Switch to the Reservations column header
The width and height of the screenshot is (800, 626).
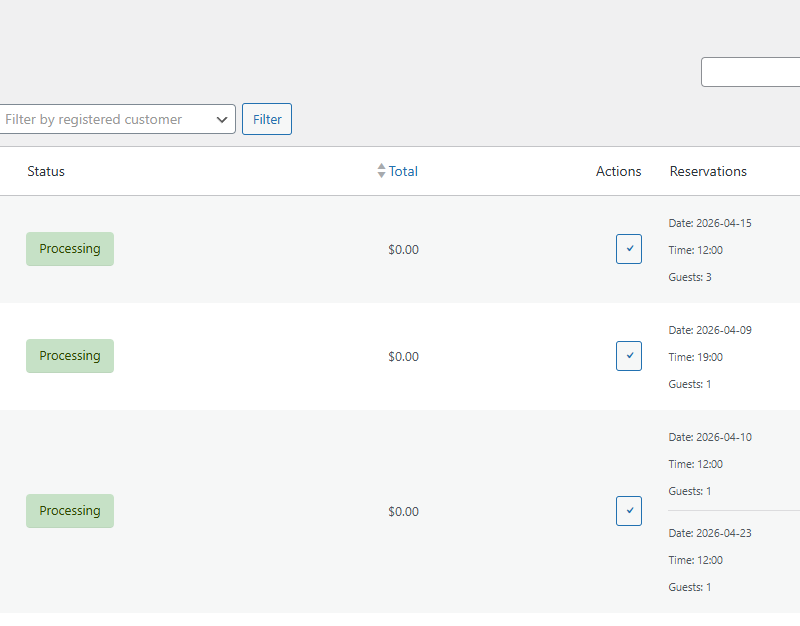(x=708, y=171)
